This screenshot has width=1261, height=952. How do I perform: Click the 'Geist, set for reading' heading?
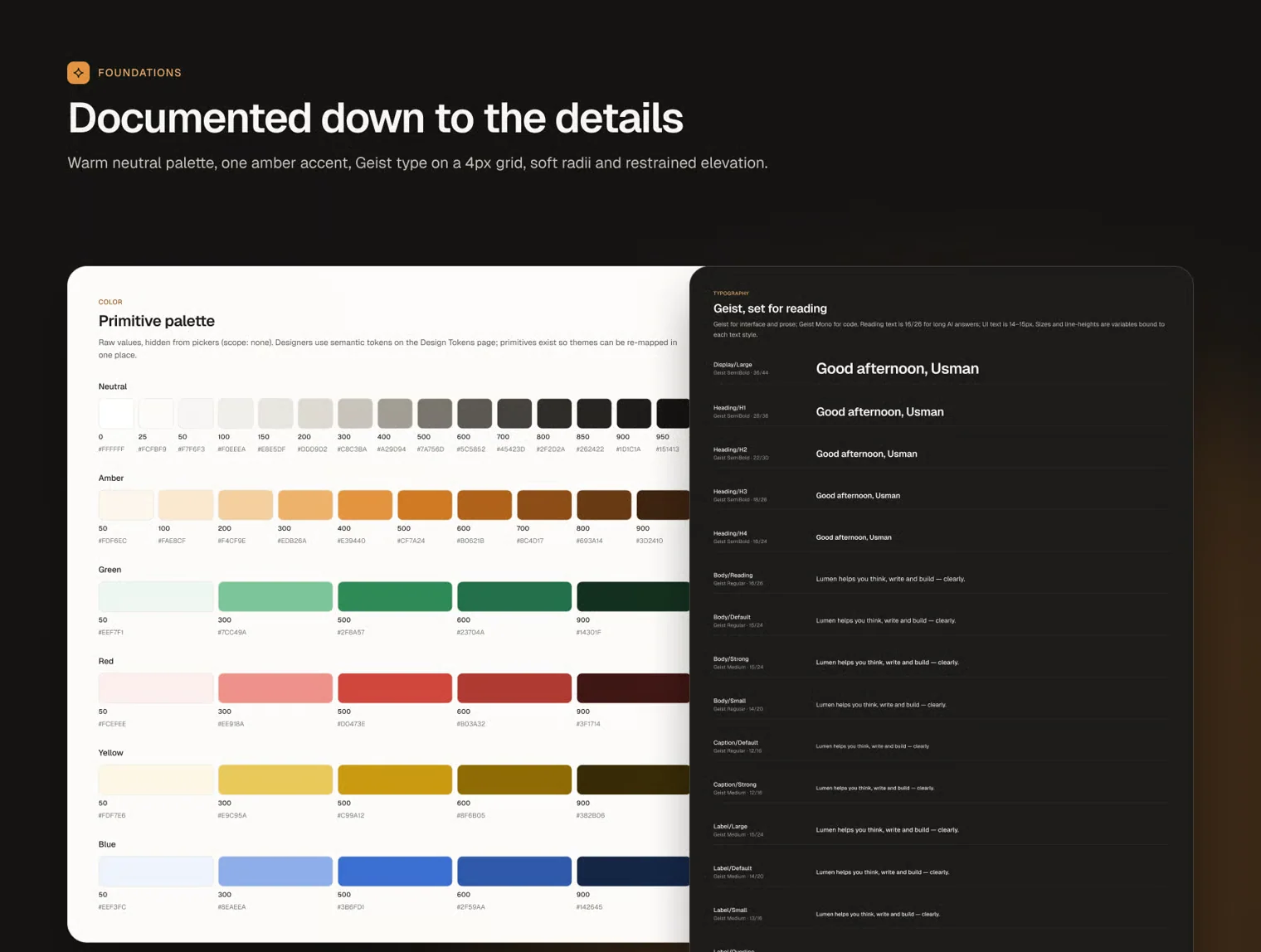click(x=770, y=308)
